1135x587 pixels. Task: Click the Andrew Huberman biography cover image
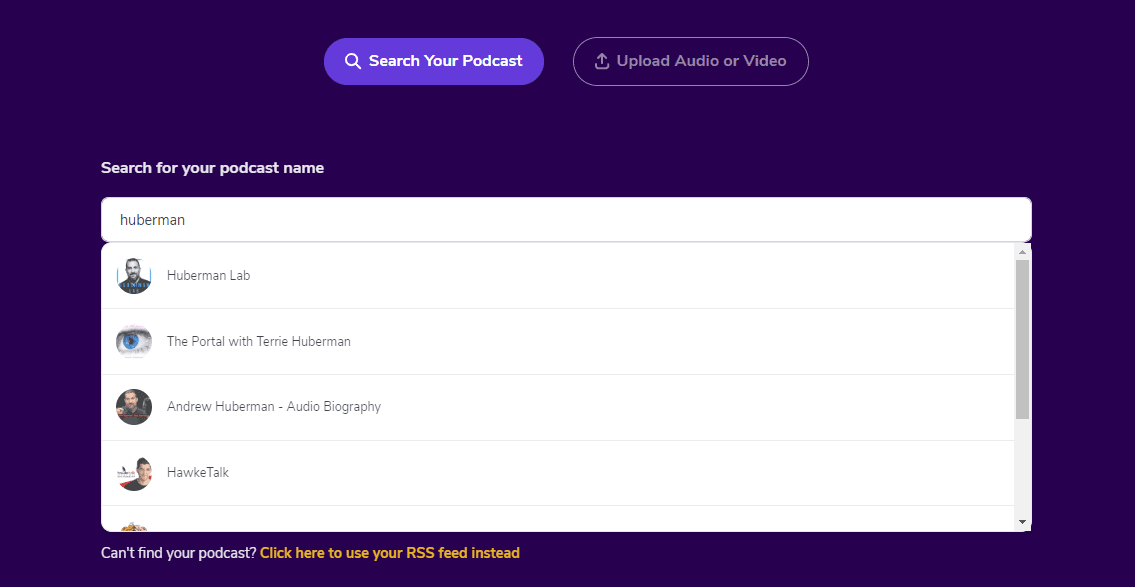(134, 406)
